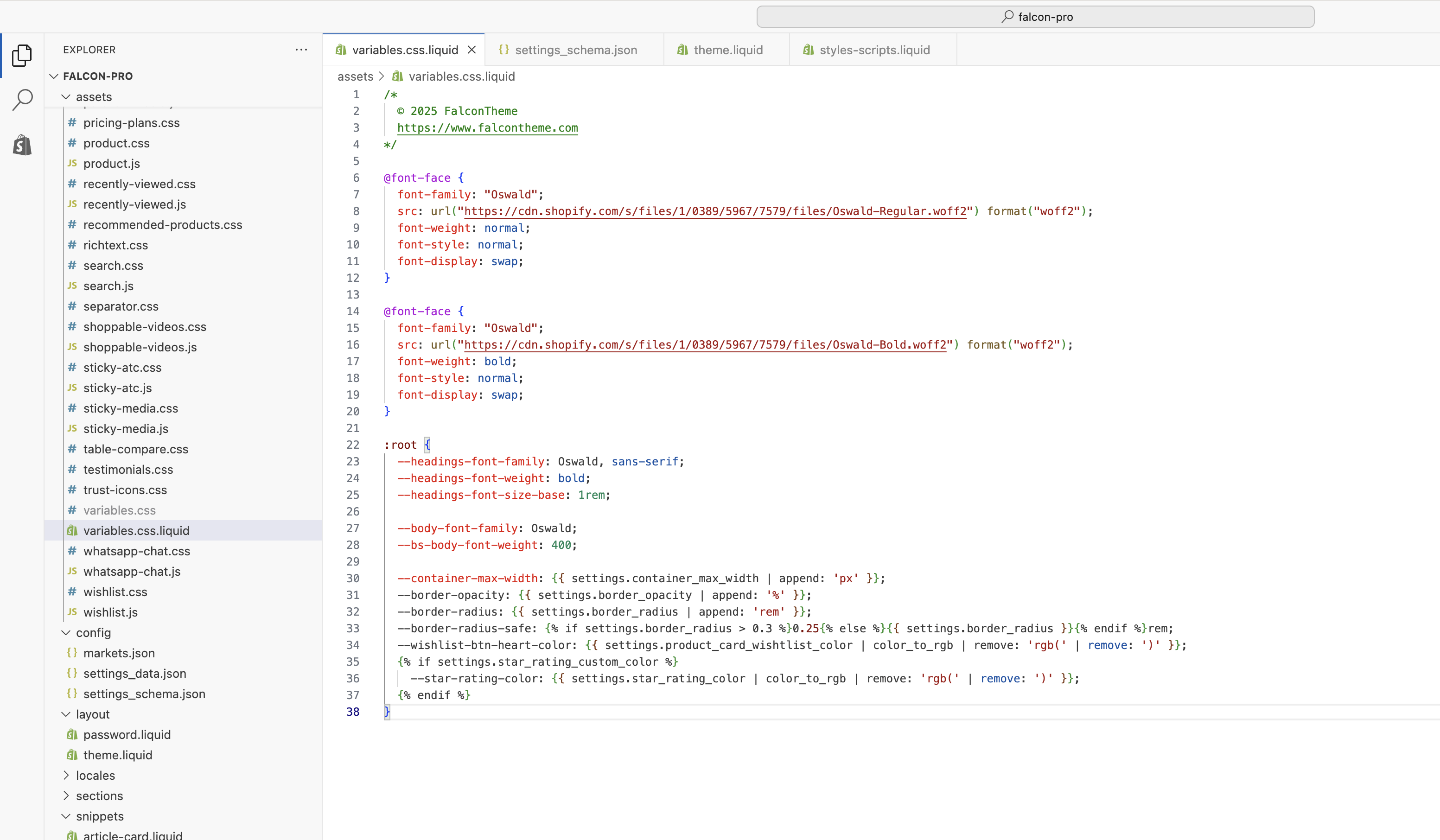The width and height of the screenshot is (1440, 840).
Task: Open the Search view icon
Action: 22,99
